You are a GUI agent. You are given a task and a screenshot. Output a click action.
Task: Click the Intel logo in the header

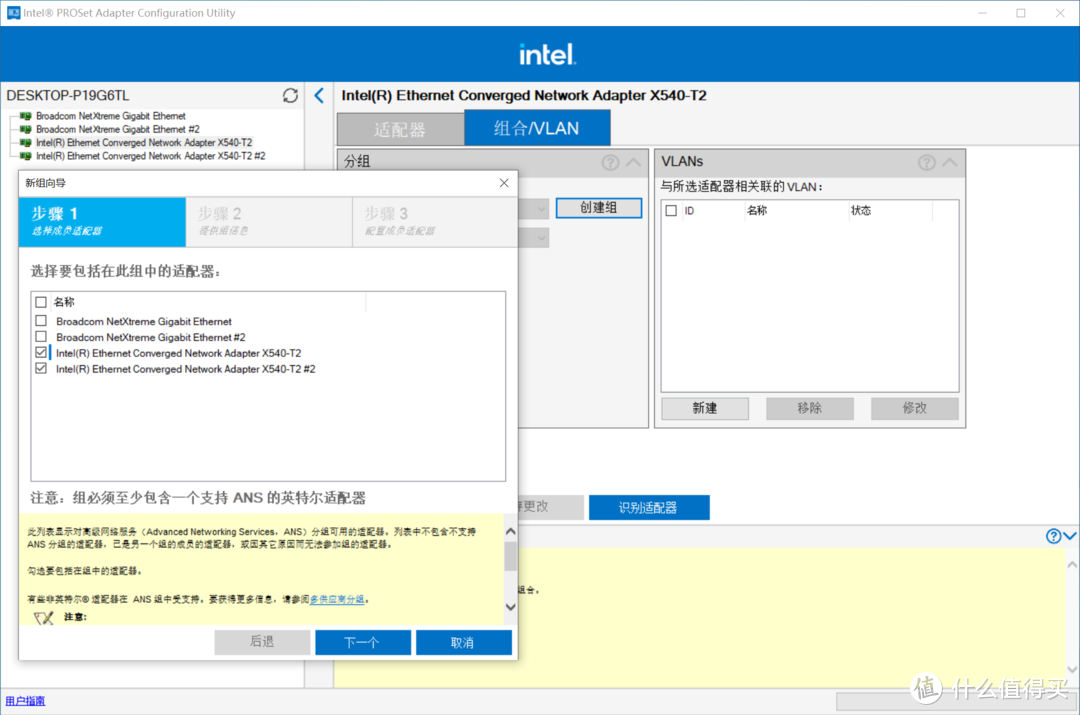click(546, 52)
